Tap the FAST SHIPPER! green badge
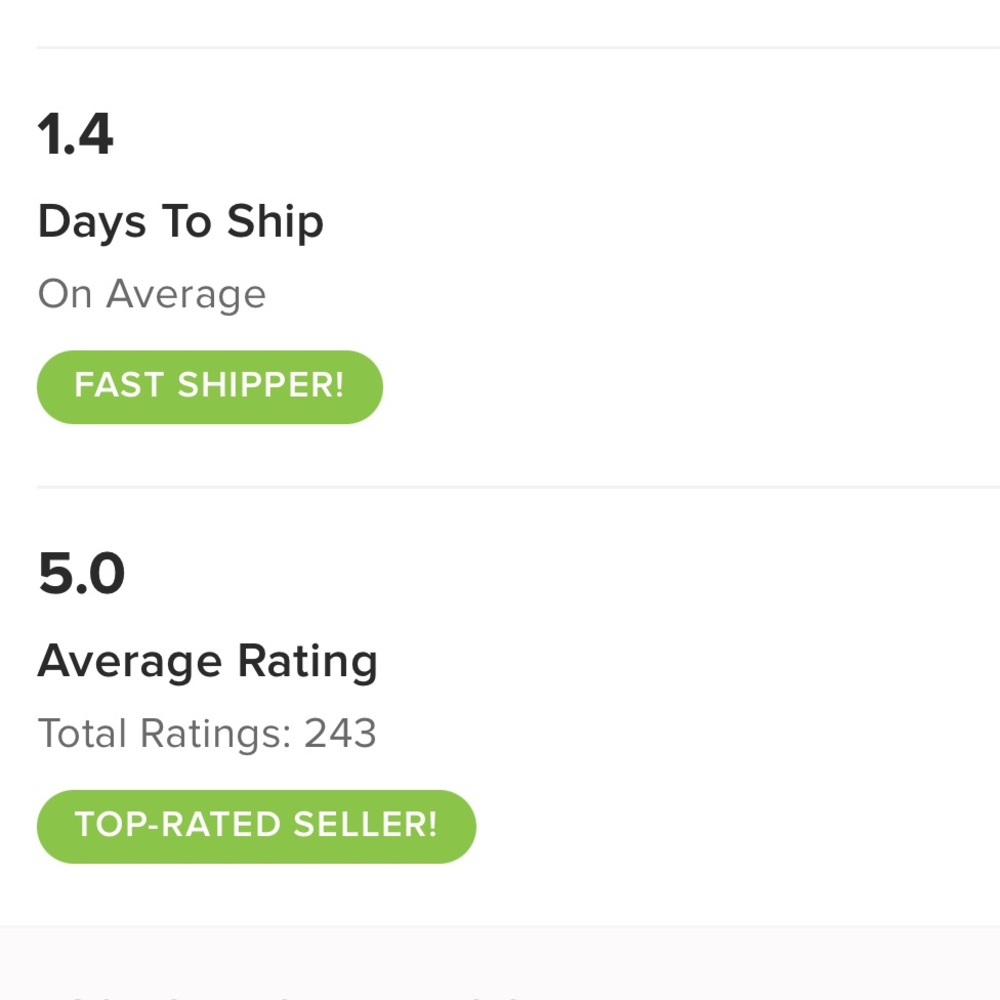 209,387
